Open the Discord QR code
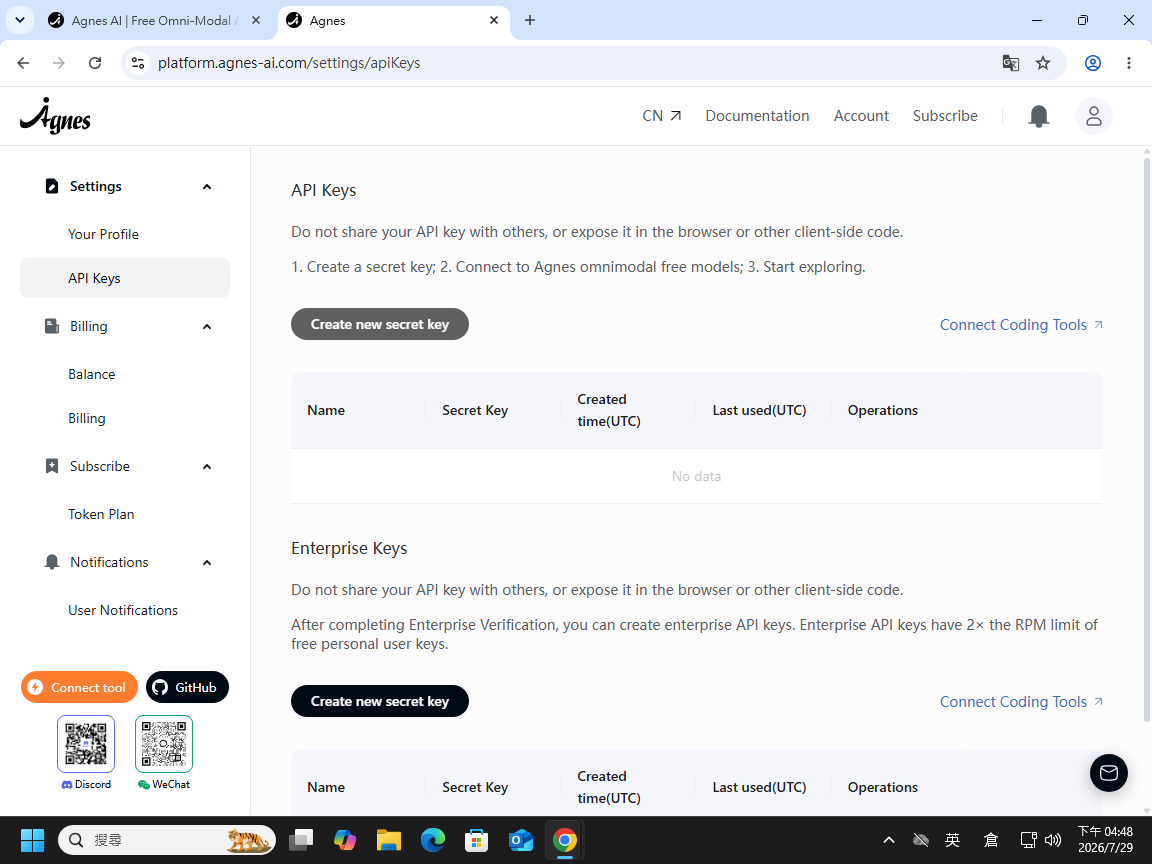Image resolution: width=1152 pixels, height=864 pixels. pyautogui.click(x=86, y=744)
